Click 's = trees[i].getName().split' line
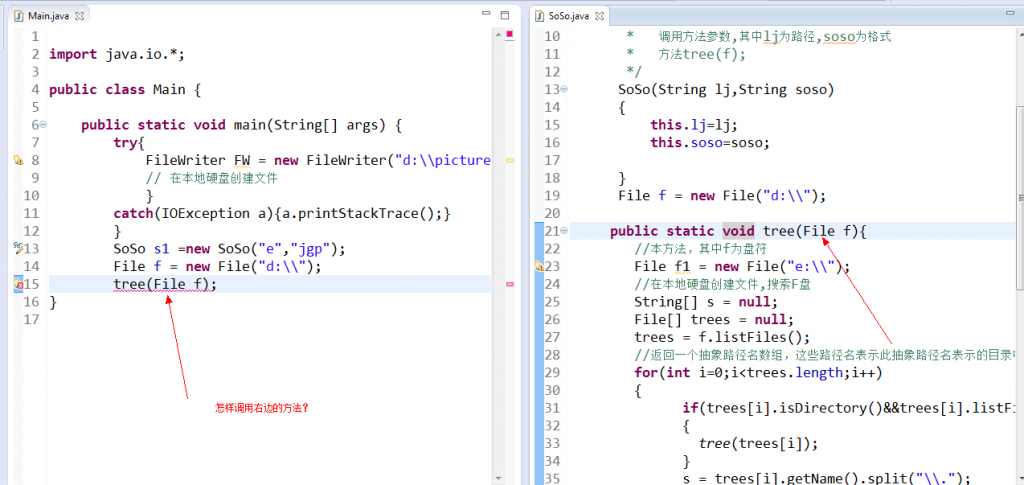This screenshot has height=485, width=1024. click(x=827, y=478)
